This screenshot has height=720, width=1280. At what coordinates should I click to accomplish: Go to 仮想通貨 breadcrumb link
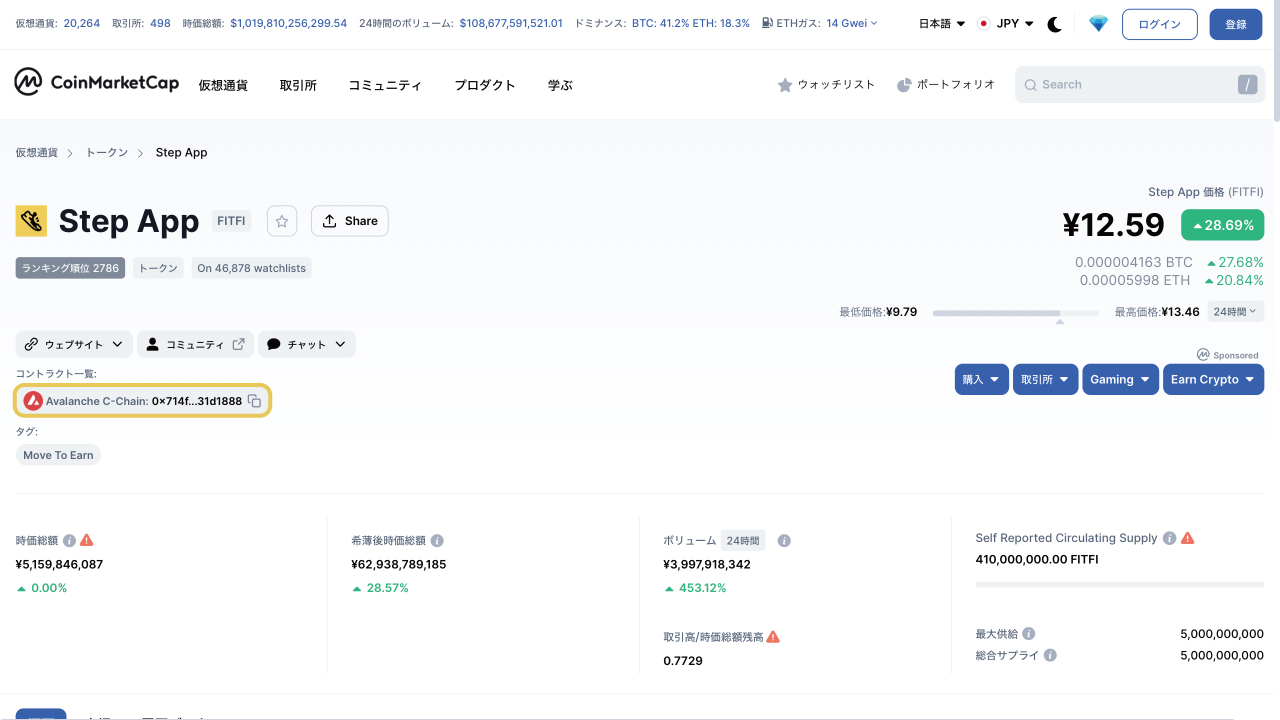coord(36,153)
